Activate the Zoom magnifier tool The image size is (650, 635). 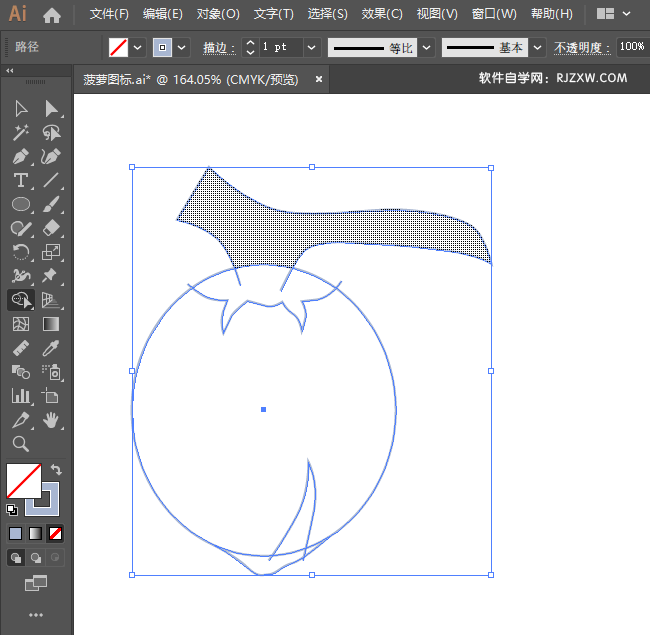pos(20,443)
